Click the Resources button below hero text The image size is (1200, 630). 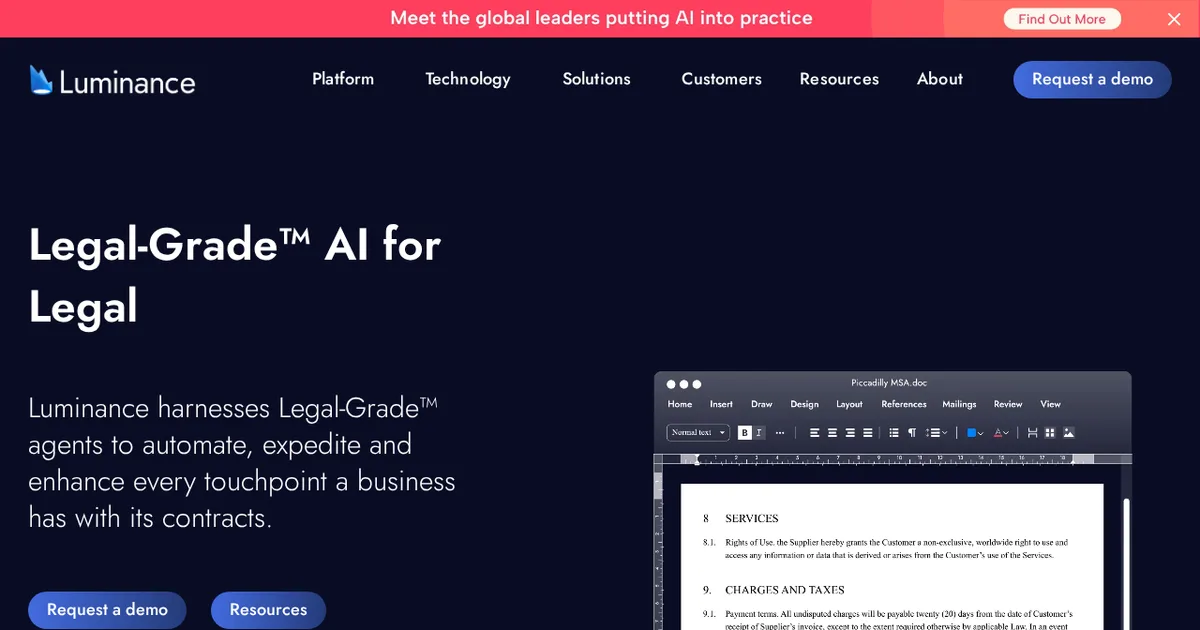click(268, 610)
